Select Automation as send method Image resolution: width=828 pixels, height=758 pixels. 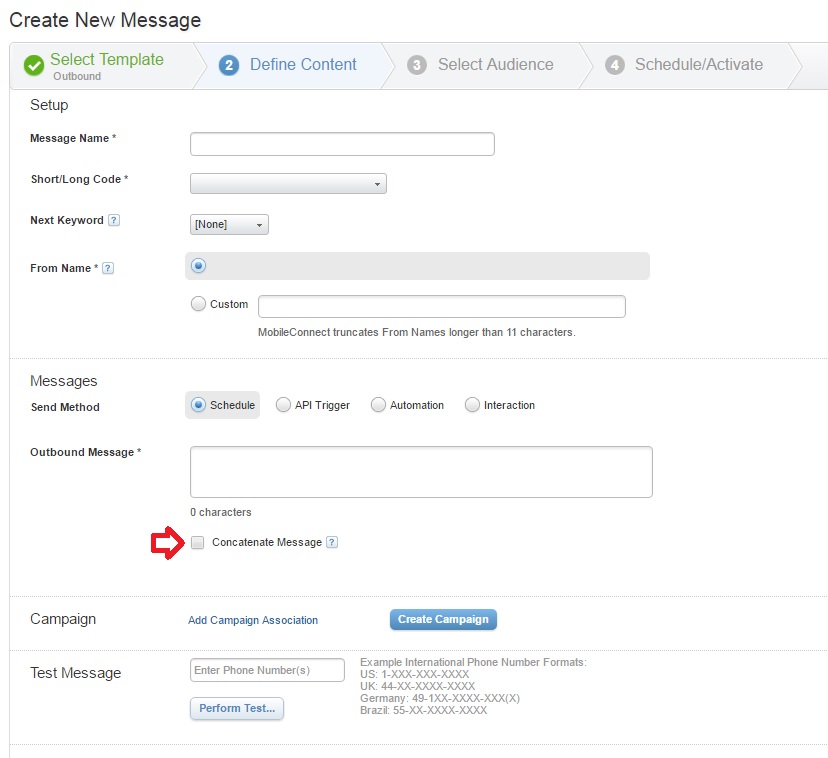point(378,405)
